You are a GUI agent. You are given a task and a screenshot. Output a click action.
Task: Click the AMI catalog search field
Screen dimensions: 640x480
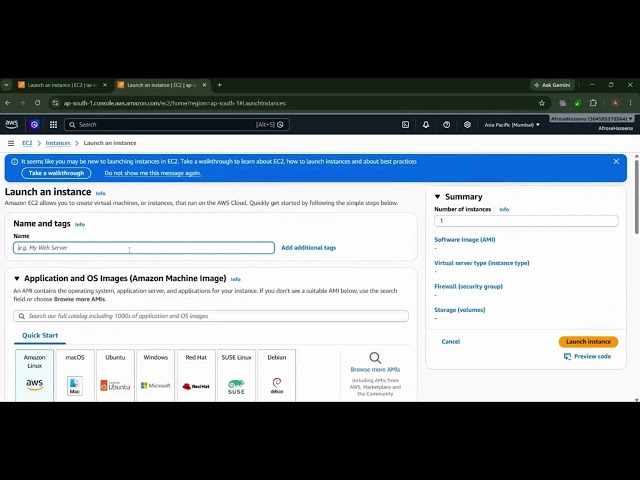[211, 316]
